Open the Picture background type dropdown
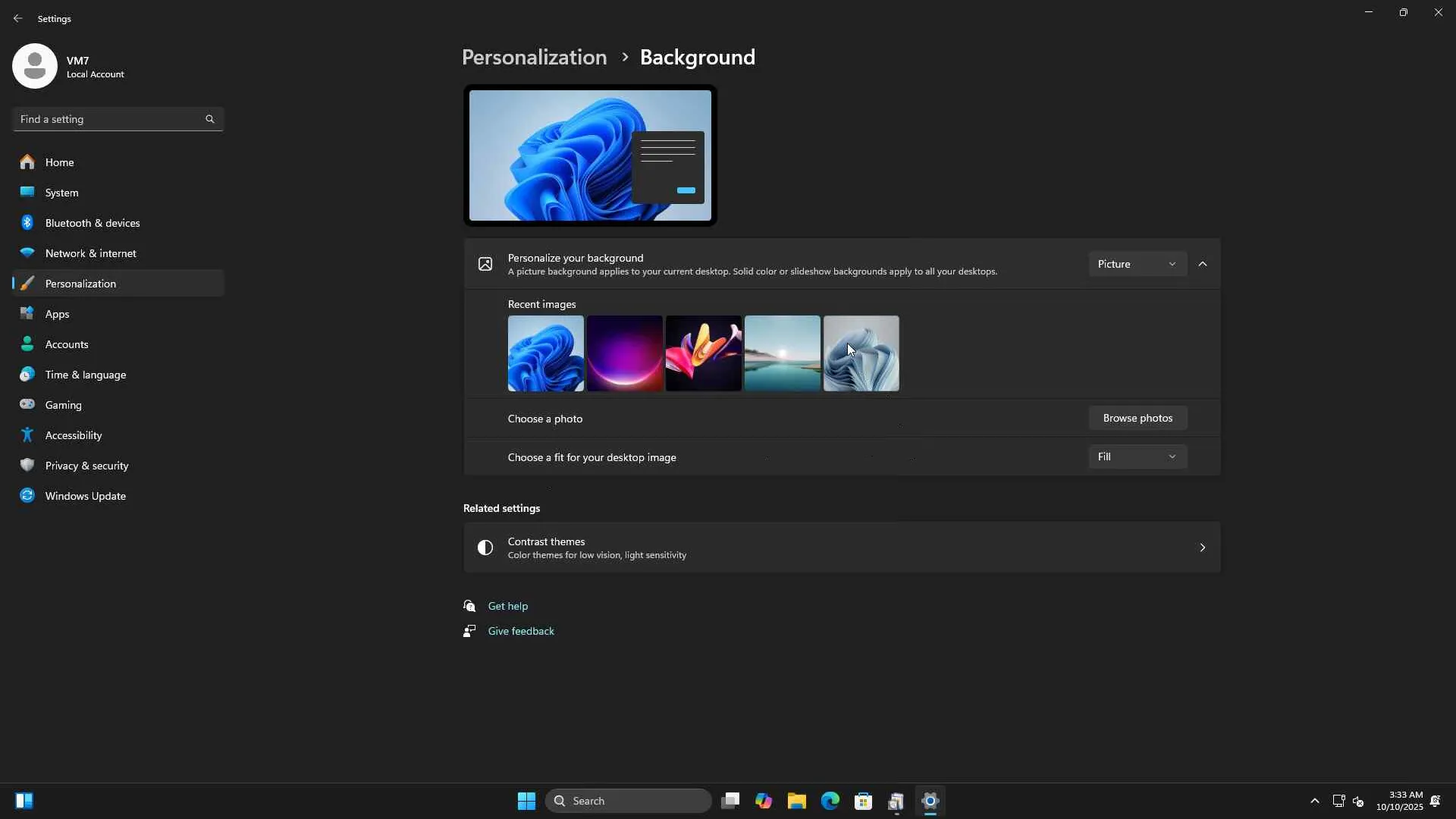This screenshot has width=1456, height=819. pyautogui.click(x=1137, y=264)
